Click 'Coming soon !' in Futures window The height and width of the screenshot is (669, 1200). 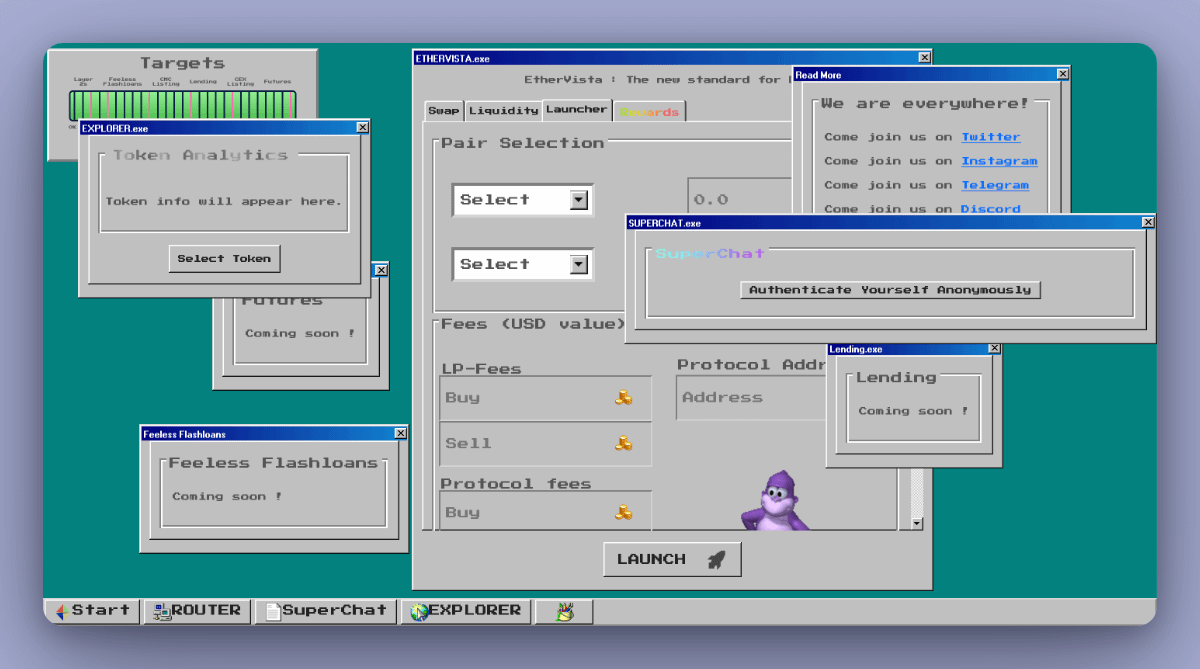[300, 333]
